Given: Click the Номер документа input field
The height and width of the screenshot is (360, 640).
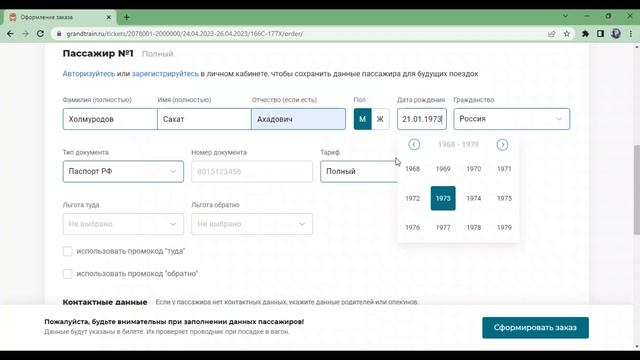Looking at the screenshot, I should (x=252, y=171).
